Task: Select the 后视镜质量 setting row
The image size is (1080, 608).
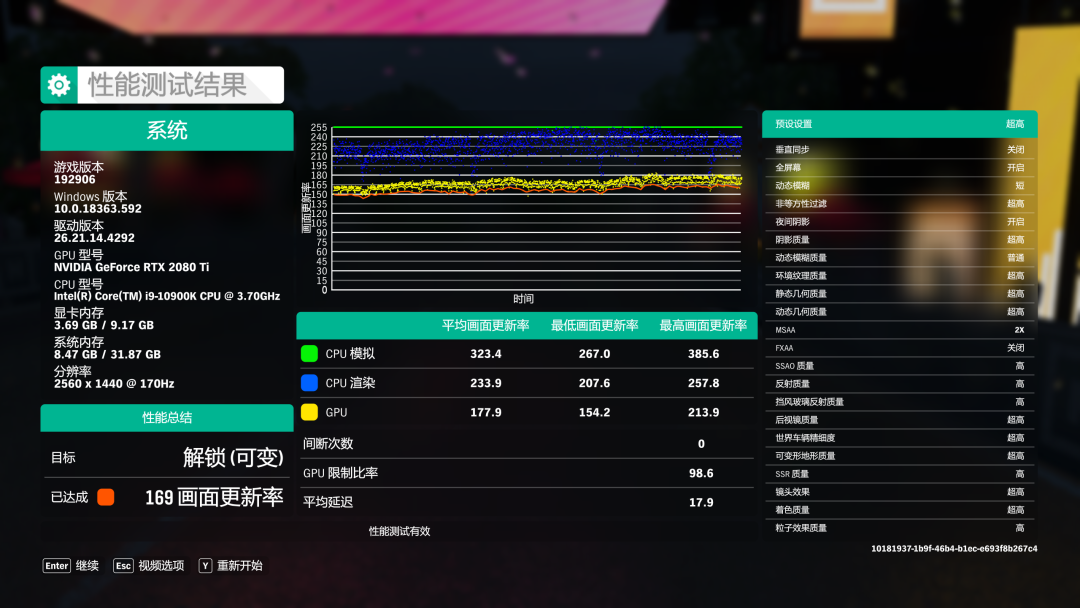Action: [900, 420]
